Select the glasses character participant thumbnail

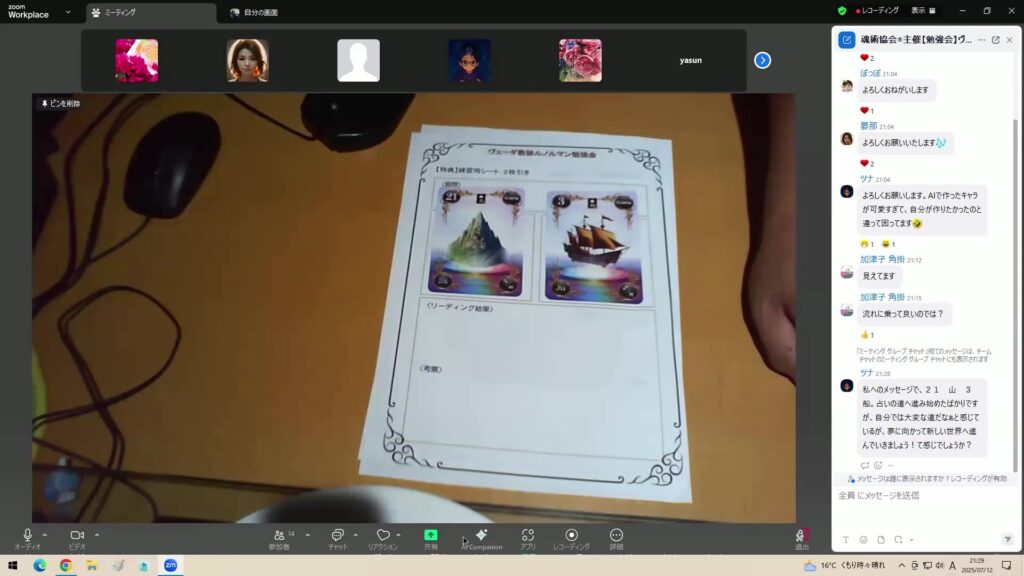coord(470,60)
